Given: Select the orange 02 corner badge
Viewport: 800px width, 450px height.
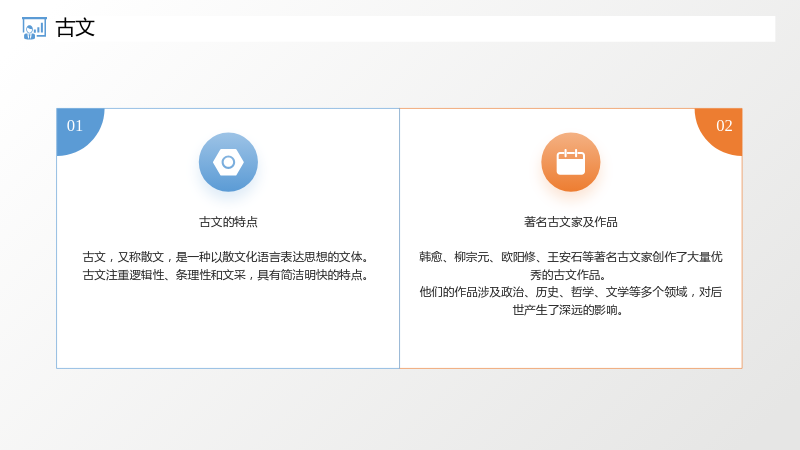Looking at the screenshot, I should 721,129.
